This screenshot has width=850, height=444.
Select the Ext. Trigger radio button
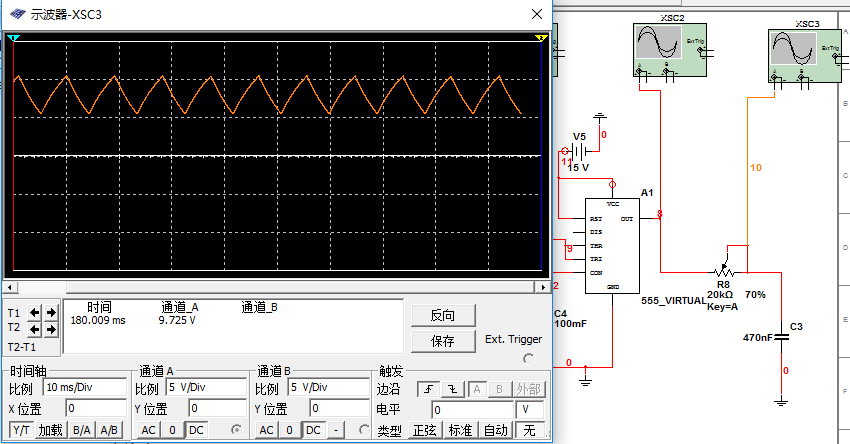point(529,358)
